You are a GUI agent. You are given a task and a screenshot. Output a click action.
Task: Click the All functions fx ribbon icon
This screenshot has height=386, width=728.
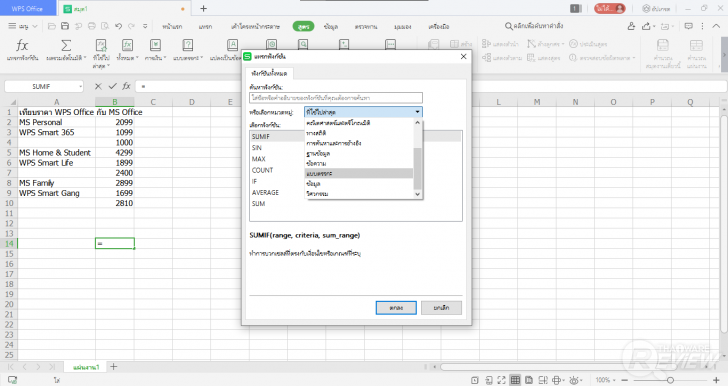pyautogui.click(x=127, y=45)
